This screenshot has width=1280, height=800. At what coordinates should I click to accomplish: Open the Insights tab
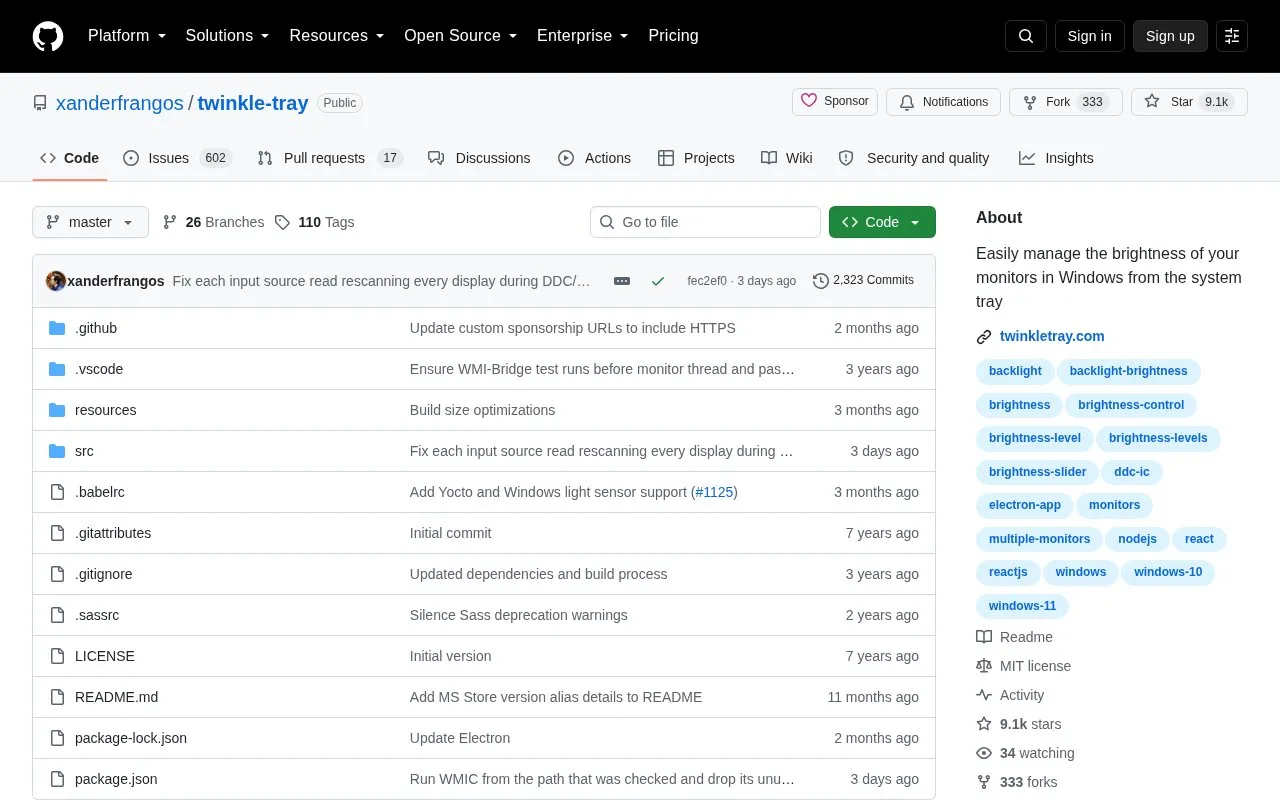(1056, 158)
